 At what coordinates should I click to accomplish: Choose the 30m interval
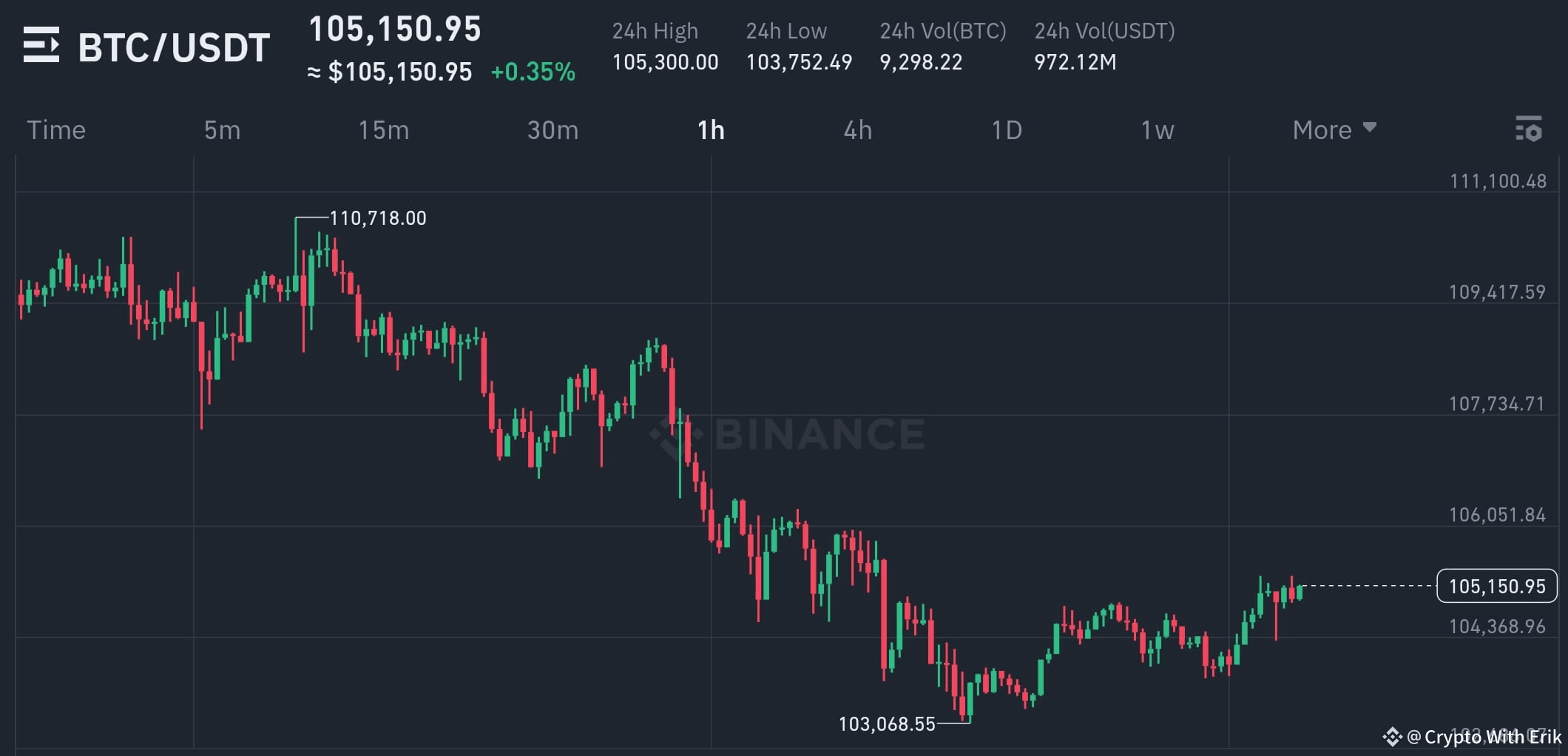552,129
